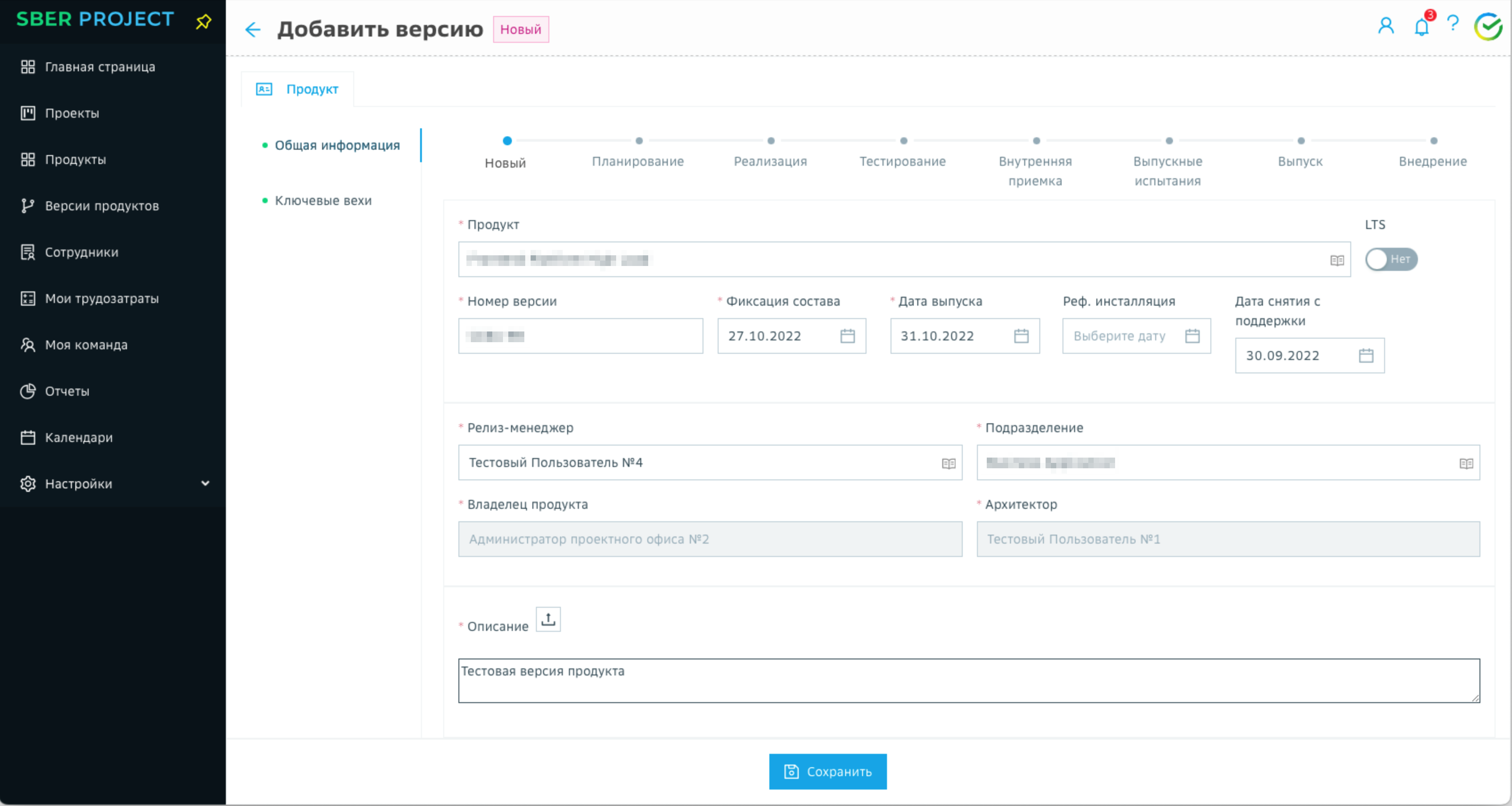The width and height of the screenshot is (1512, 806).
Task: Select the Ключевые вехи section
Action: pyautogui.click(x=323, y=201)
